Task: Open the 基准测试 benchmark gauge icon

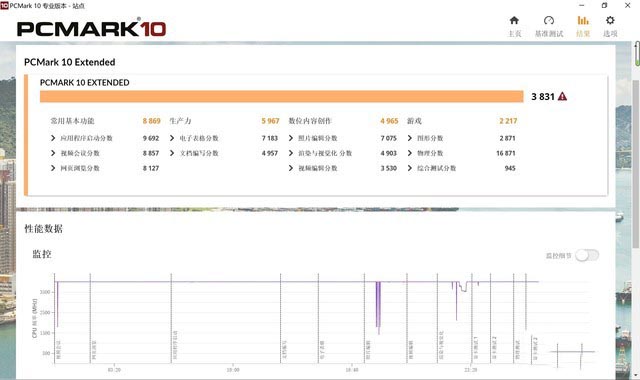Action: pos(549,20)
